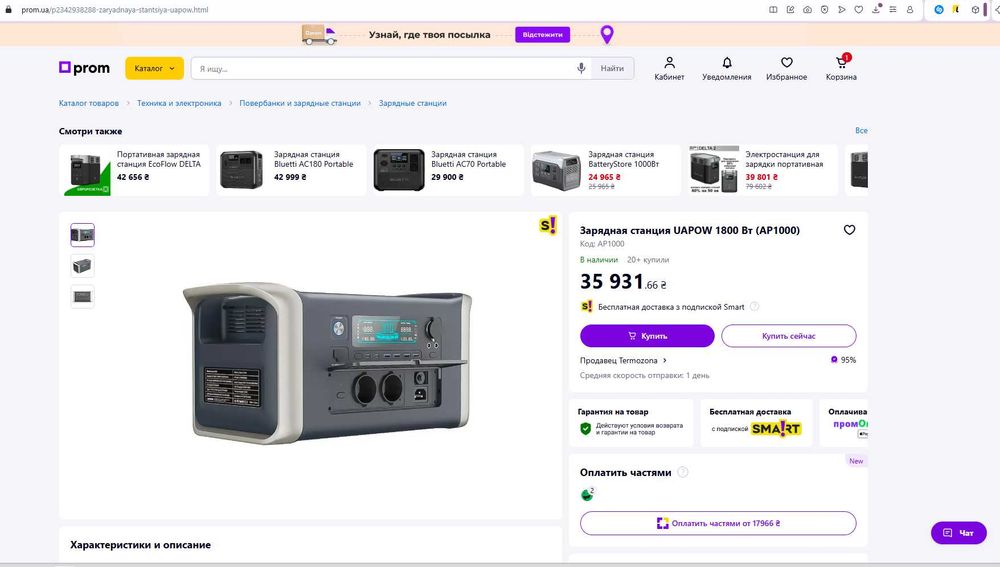Image resolution: width=1000 pixels, height=567 pixels.
Task: Click the site lock icon in address bar
Action: click(x=8, y=10)
